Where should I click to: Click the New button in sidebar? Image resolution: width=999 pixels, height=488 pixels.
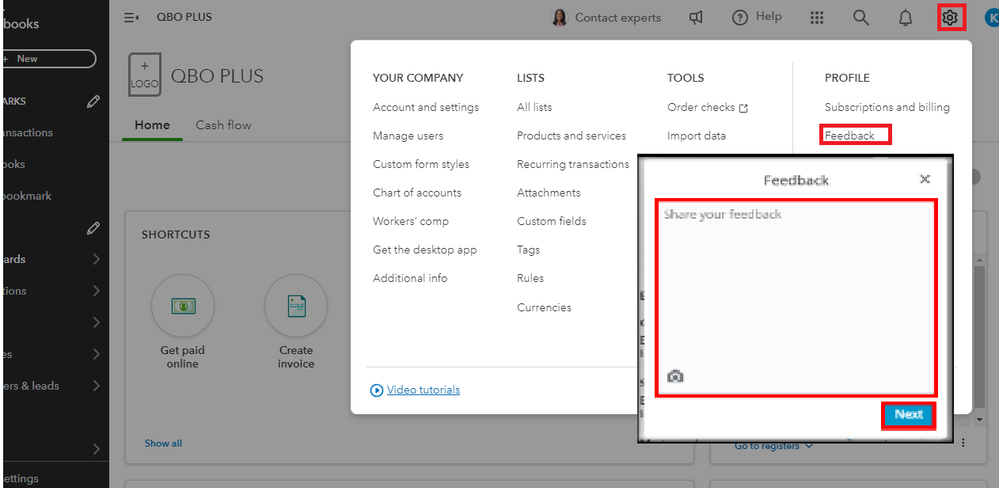pyautogui.click(x=47, y=59)
